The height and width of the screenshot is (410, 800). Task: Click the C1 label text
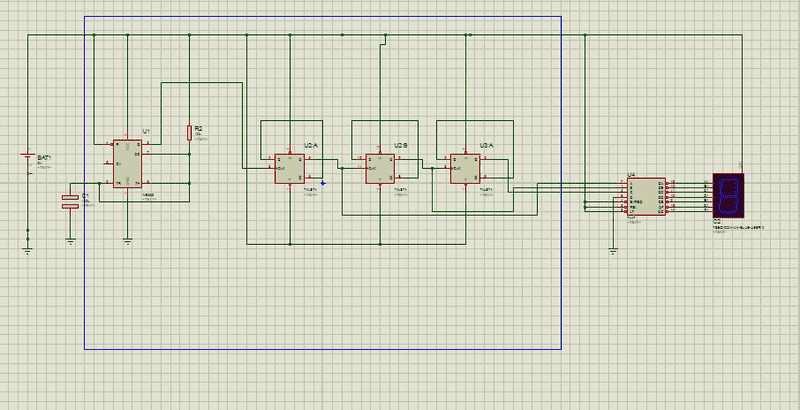85,195
